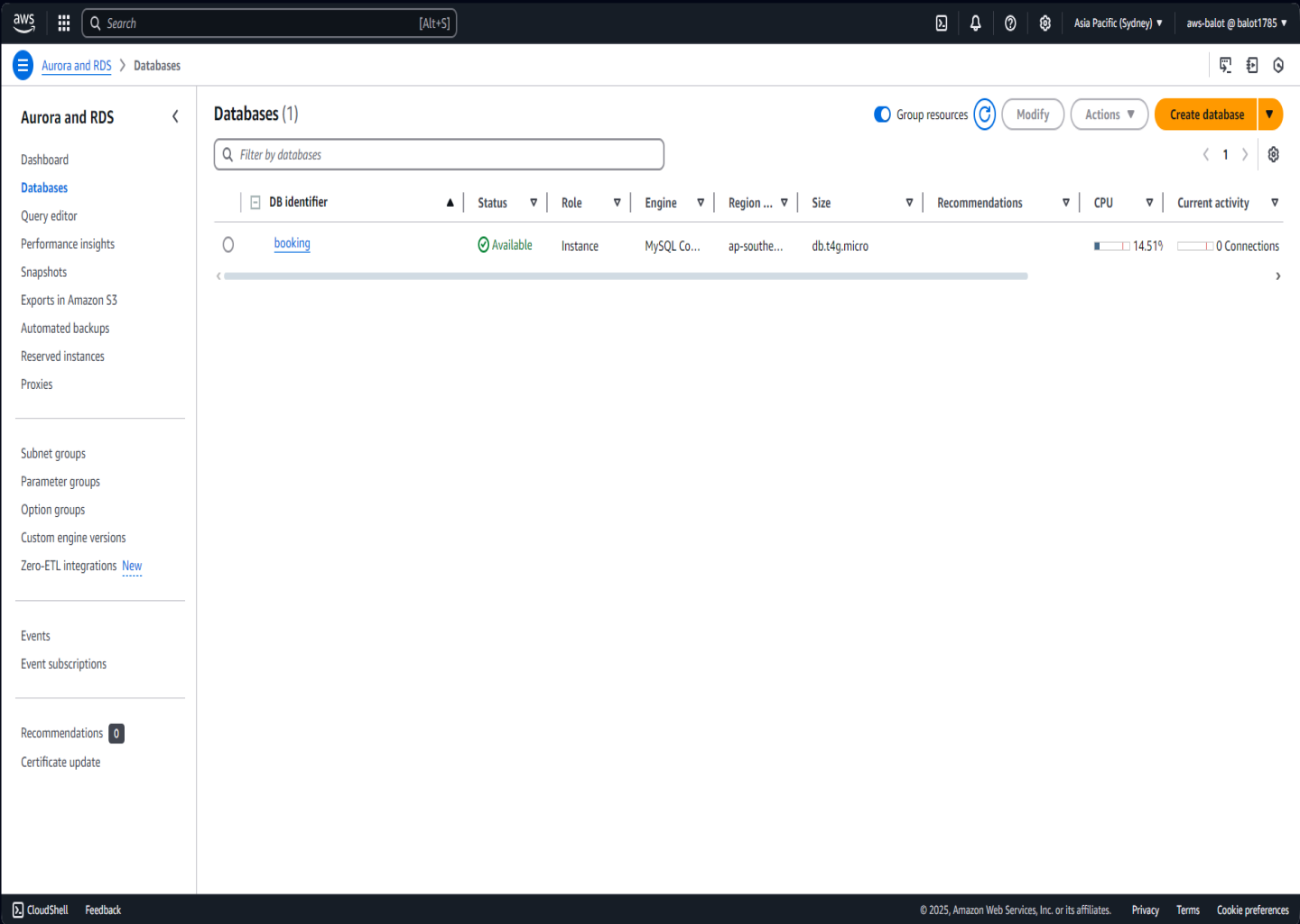The width and height of the screenshot is (1300, 924).
Task: Launch CloudShell from the top bar icon
Action: click(942, 23)
